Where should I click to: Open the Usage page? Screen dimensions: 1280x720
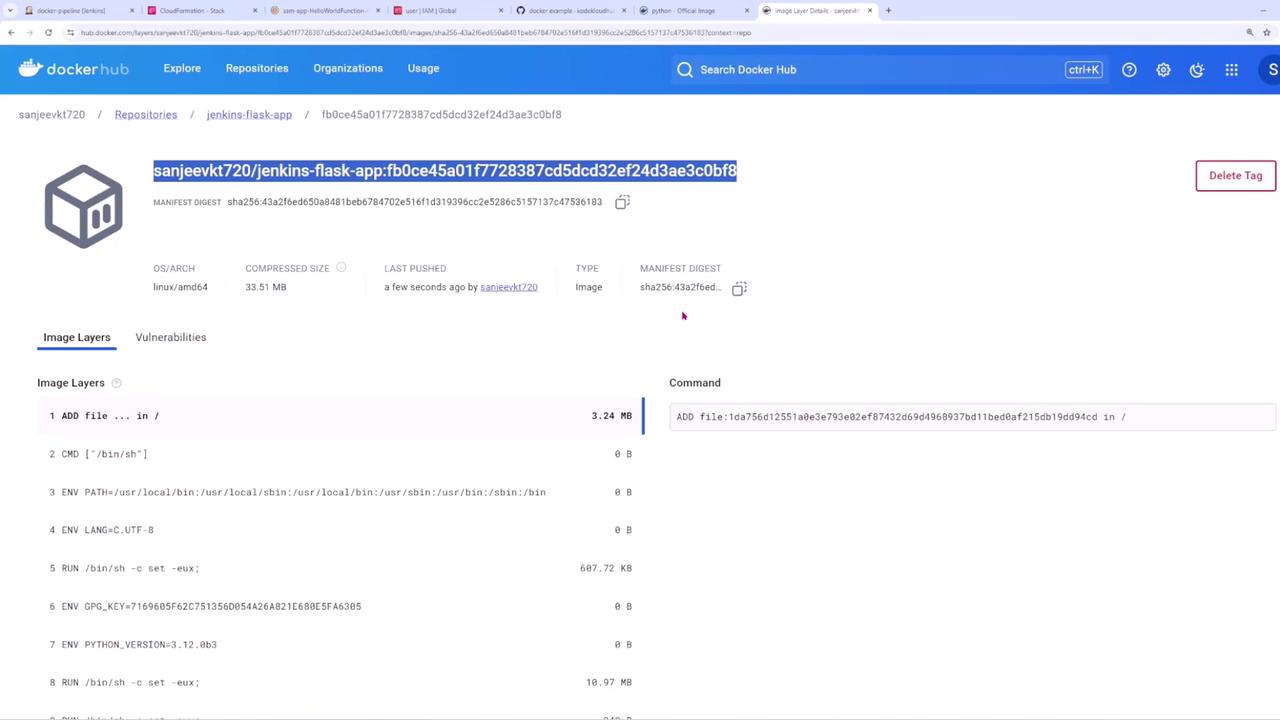(423, 68)
